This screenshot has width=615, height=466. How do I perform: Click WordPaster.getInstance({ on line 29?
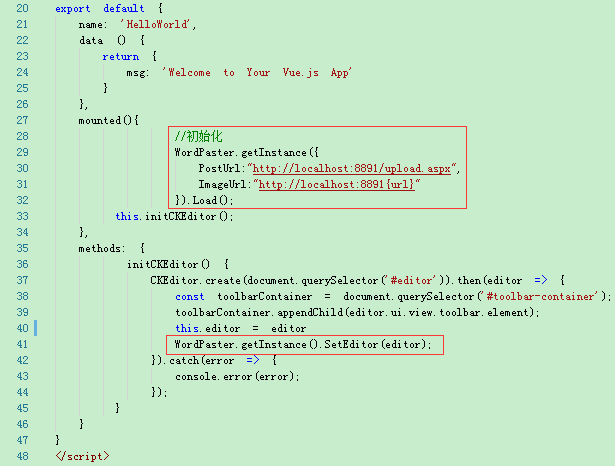(x=247, y=153)
